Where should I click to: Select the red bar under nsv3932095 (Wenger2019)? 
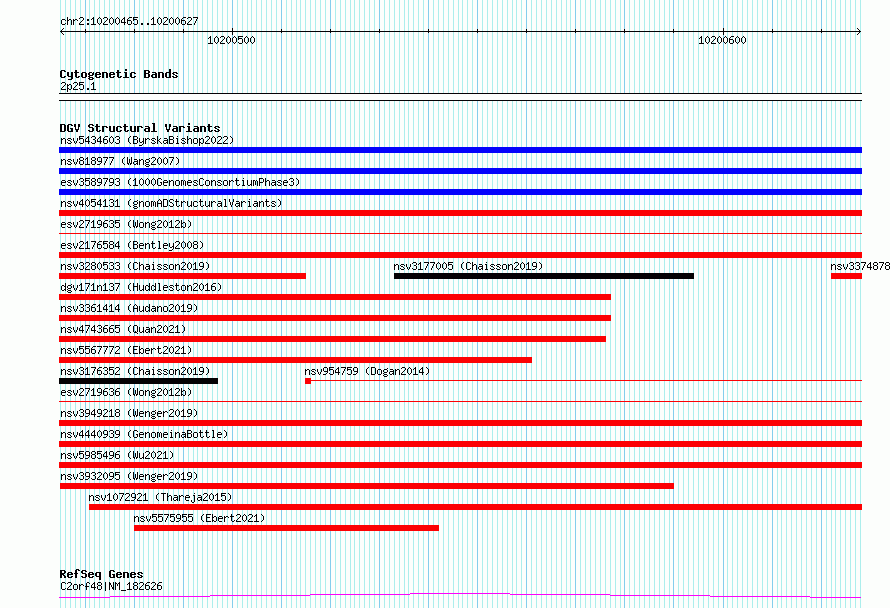(x=366, y=486)
